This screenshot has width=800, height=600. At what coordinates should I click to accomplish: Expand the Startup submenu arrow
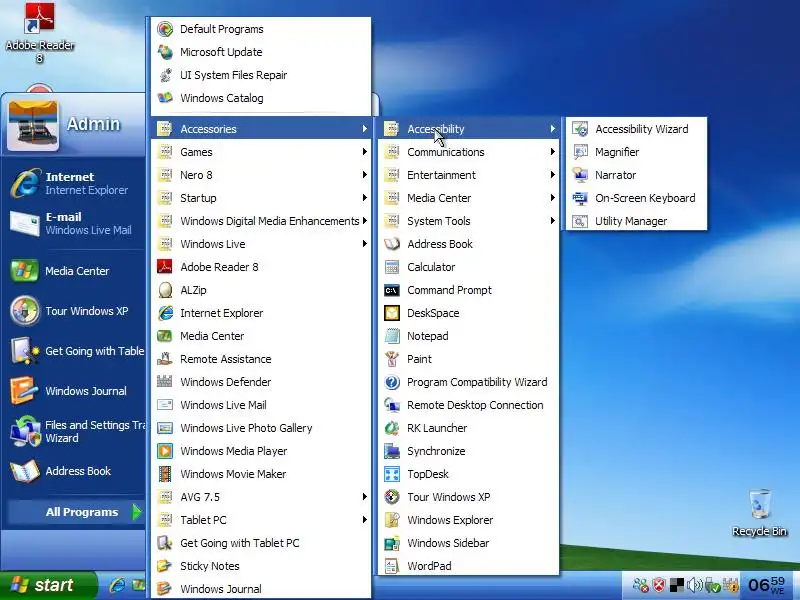pyautogui.click(x=364, y=197)
